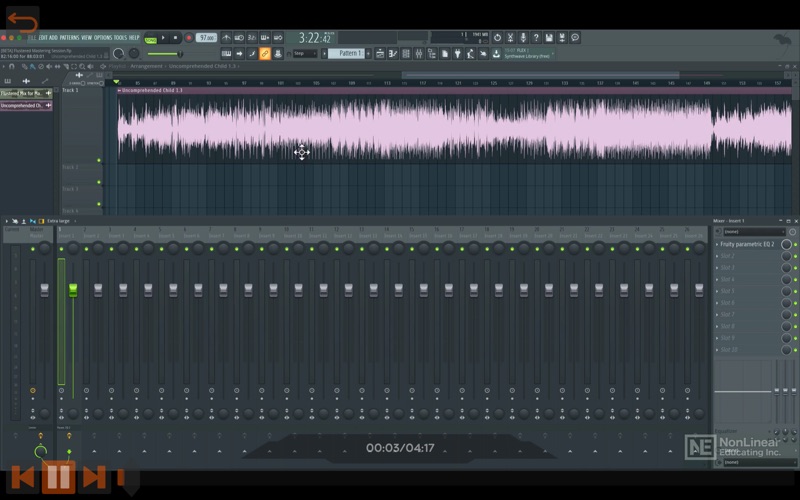
Task: Click the Insert 1 green volume fader
Action: point(73,289)
